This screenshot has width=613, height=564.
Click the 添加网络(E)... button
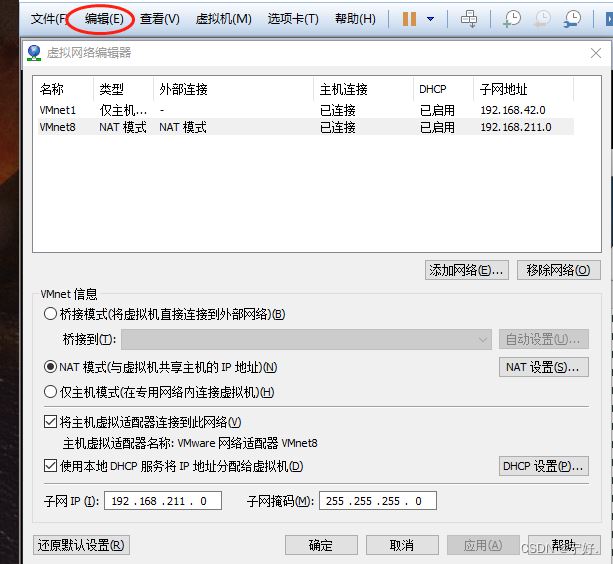pos(467,270)
